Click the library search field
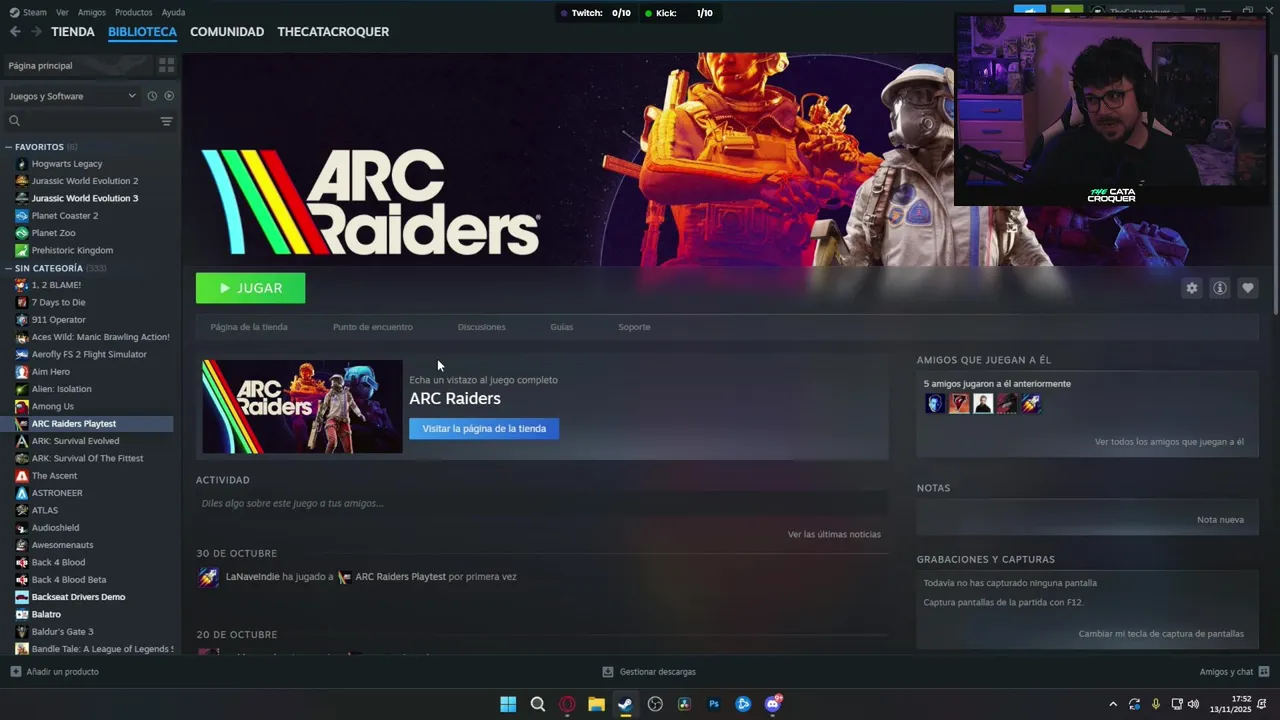 [x=82, y=121]
